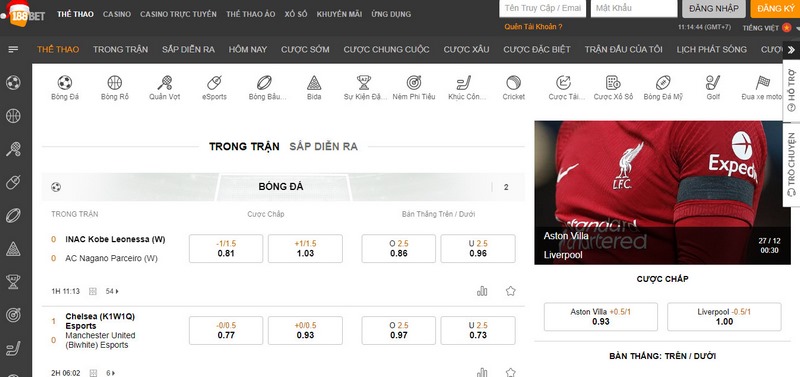Select O 2.5 odds 0.86 button
Screen dimensions: 800x377
click(398, 248)
